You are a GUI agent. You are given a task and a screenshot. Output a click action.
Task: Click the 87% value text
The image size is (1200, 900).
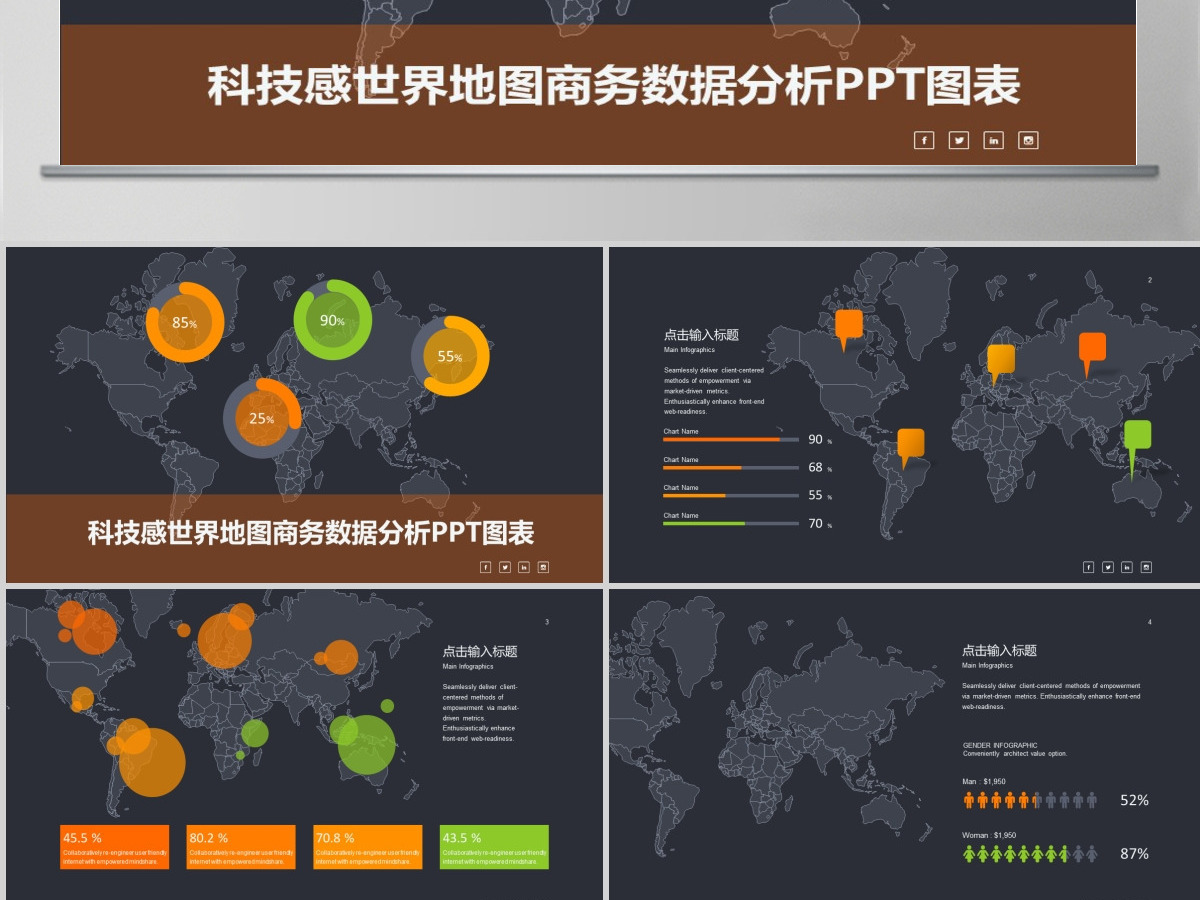coord(1134,853)
